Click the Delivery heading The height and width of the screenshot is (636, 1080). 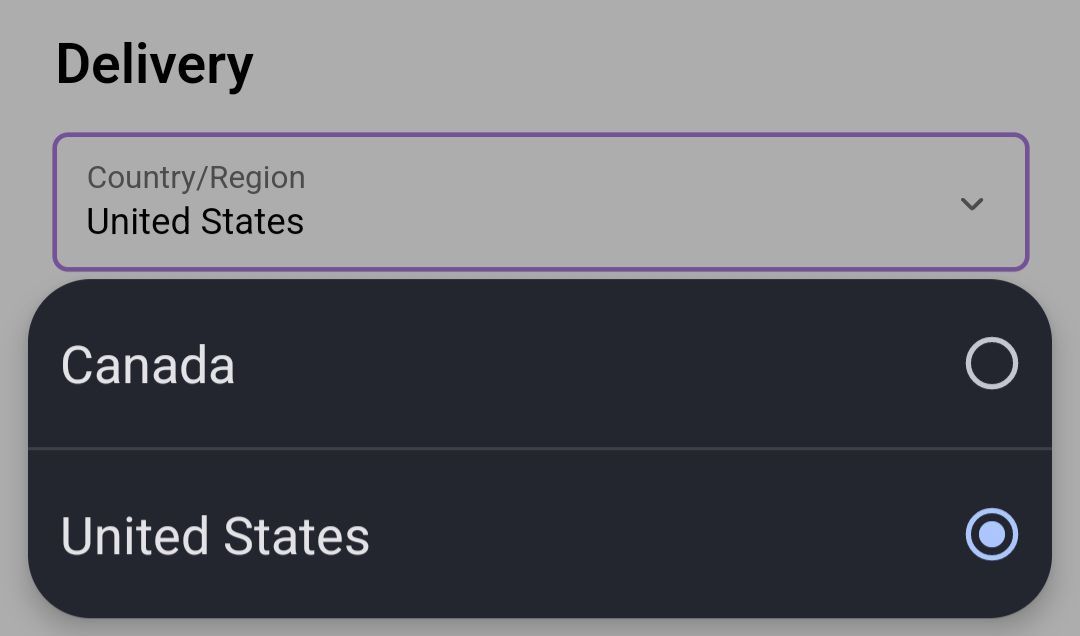(155, 65)
